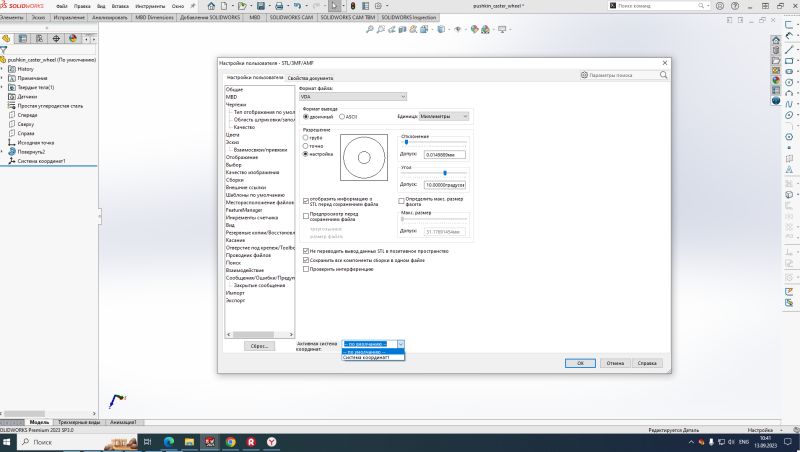Click the Zoom to Fit magnifier icon
The height and width of the screenshot is (452, 800).
369,30
